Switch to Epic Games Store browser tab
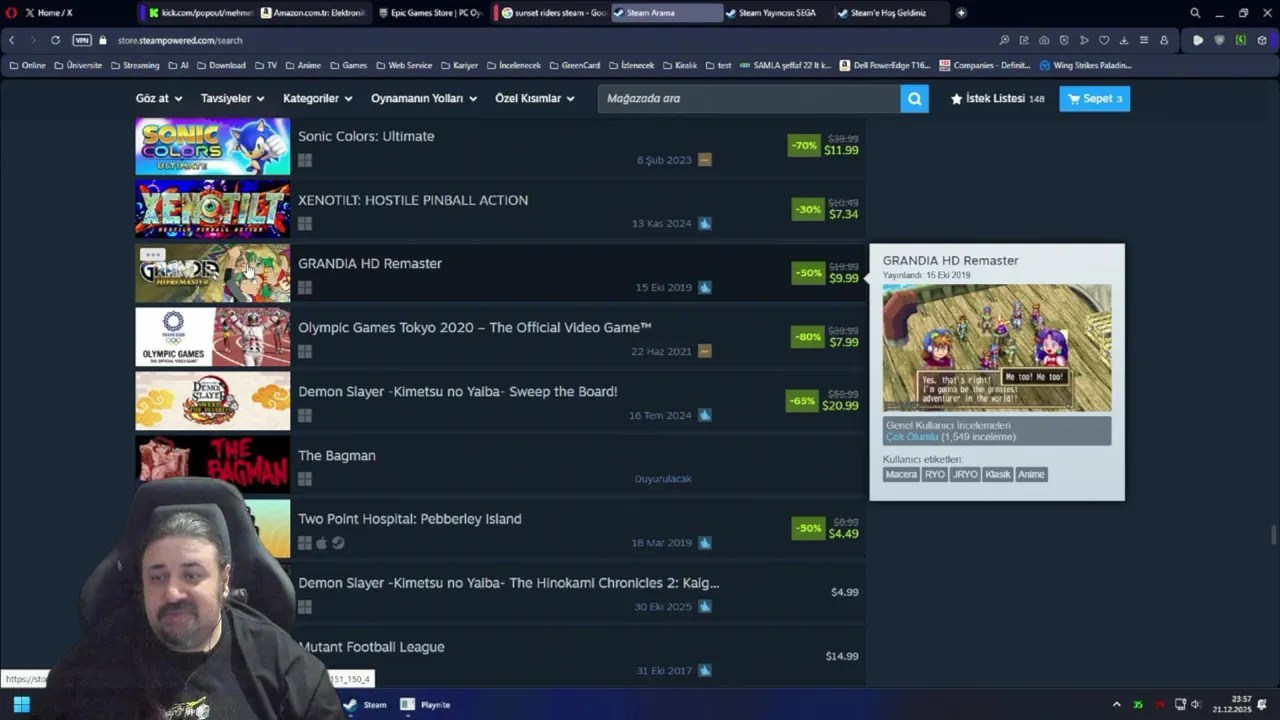Screen dimensions: 1280x720 pos(430,13)
